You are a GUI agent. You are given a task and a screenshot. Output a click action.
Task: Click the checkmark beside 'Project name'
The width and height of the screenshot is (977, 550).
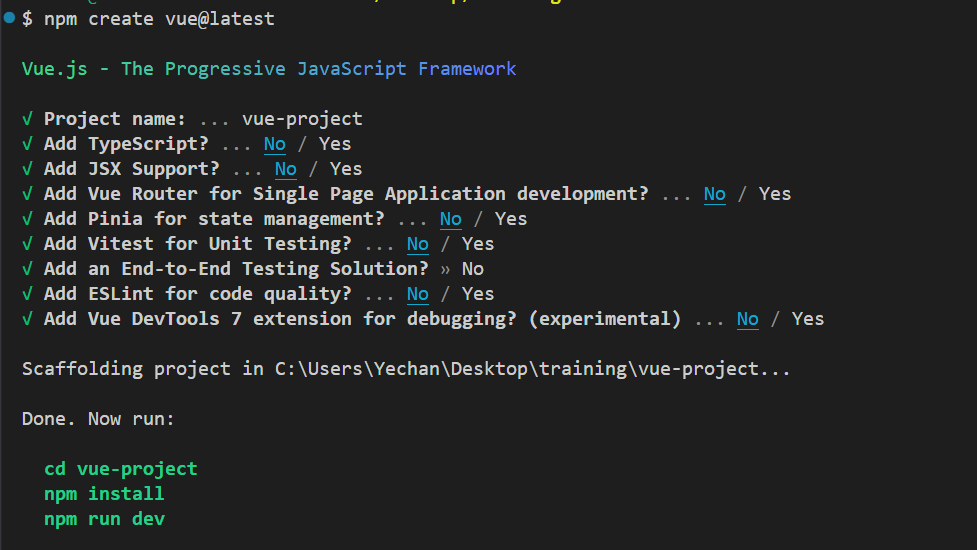(x=27, y=118)
